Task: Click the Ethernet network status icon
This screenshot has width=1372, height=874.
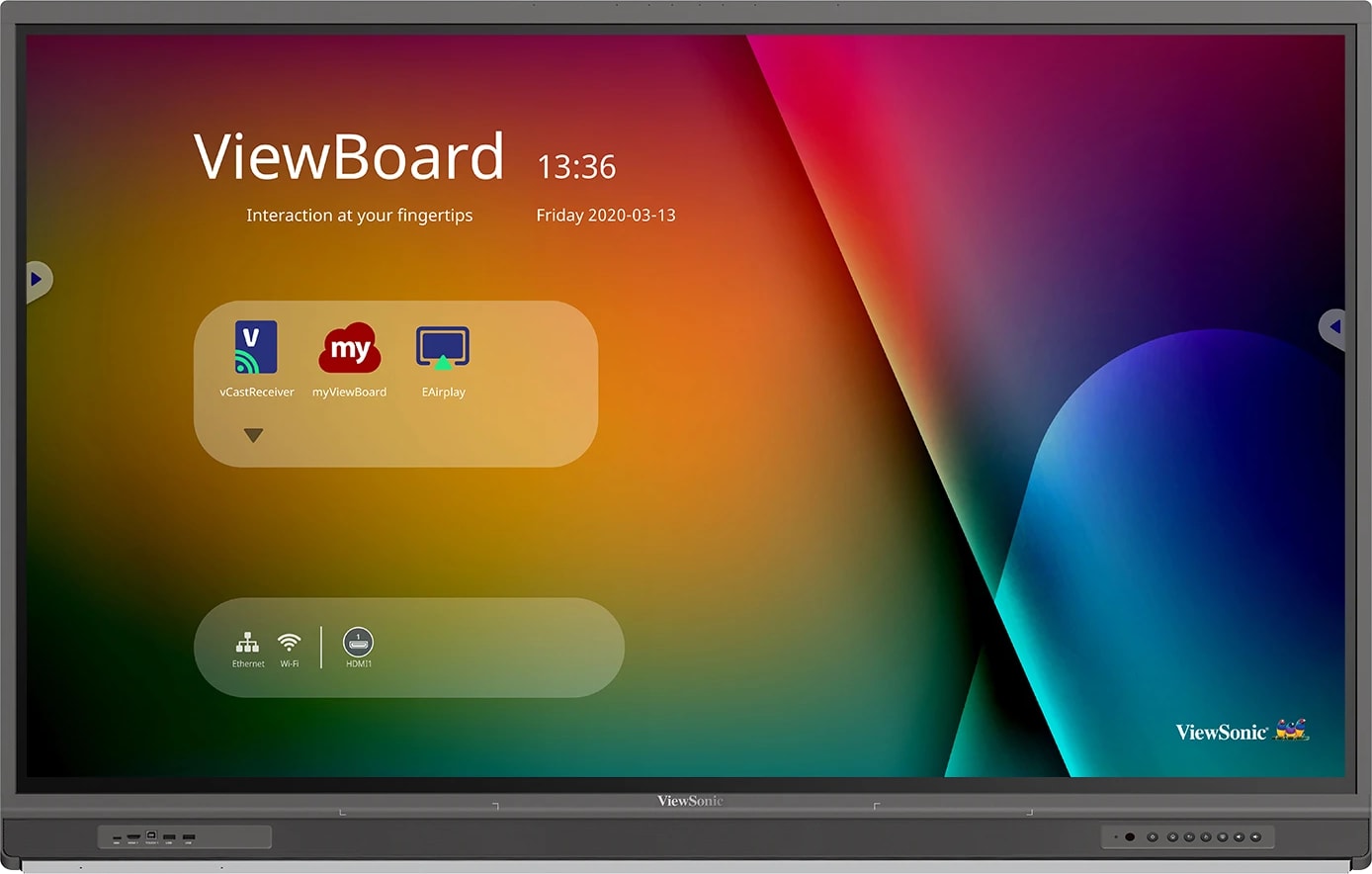Action: coord(247,644)
